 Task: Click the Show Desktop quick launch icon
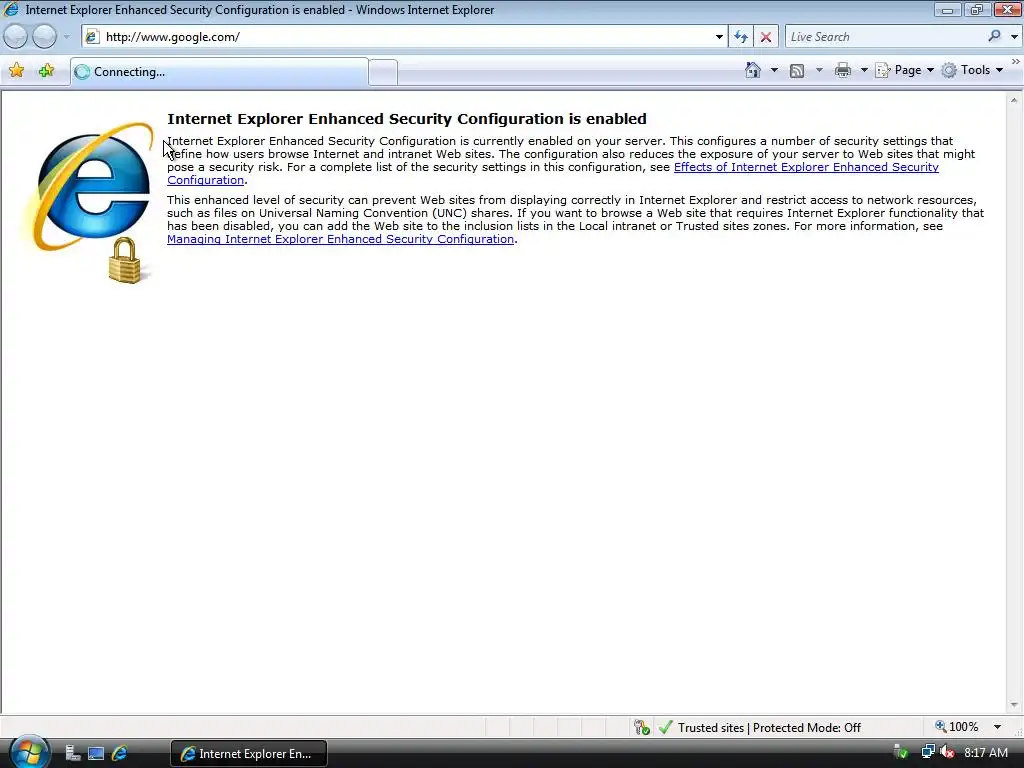pyautogui.click(x=96, y=754)
